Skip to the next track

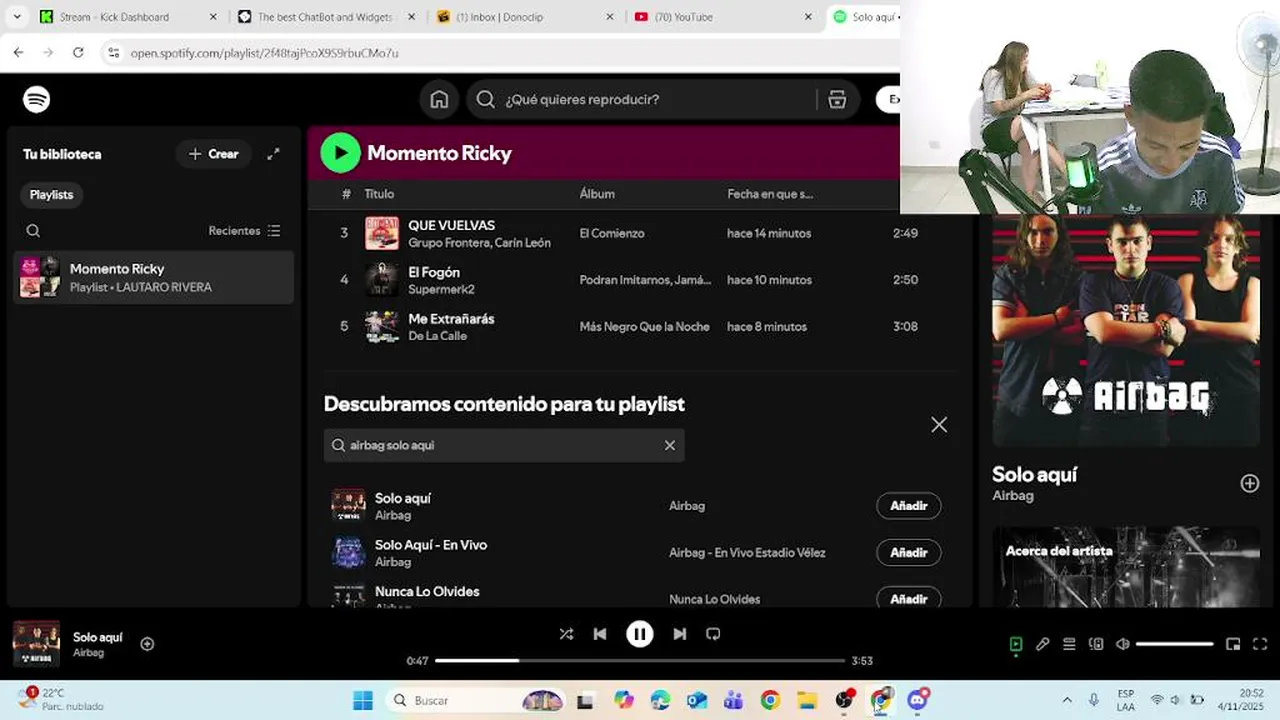[680, 634]
